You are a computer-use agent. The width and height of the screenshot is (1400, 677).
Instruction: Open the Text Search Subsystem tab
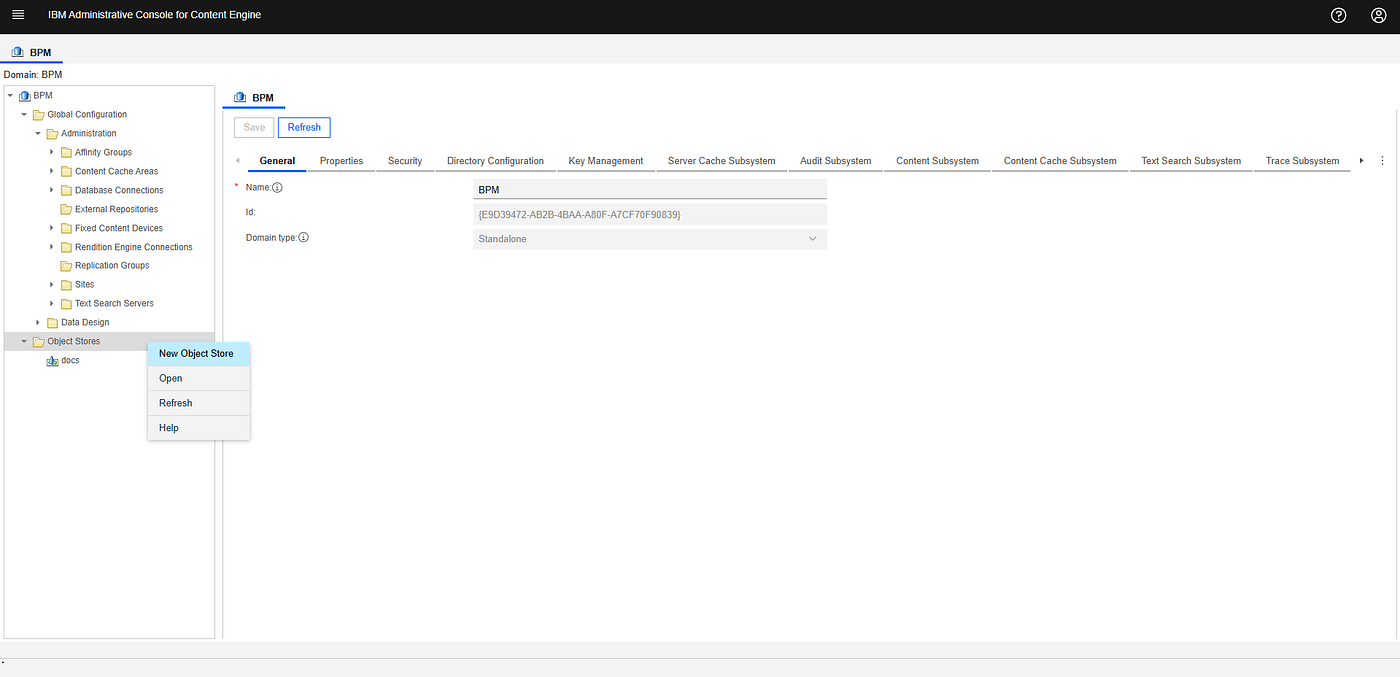[x=1191, y=161]
